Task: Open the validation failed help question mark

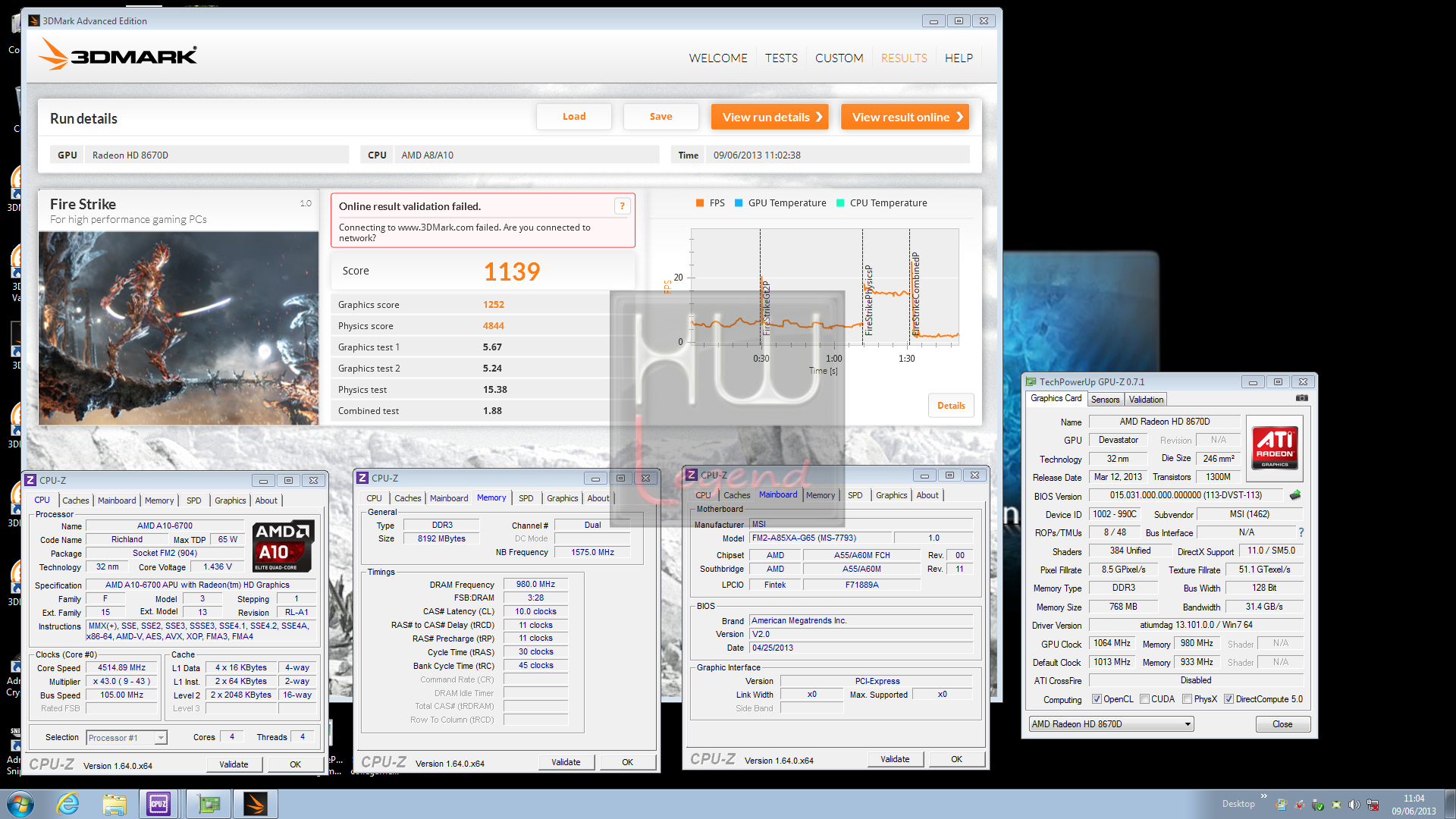Action: (x=622, y=206)
